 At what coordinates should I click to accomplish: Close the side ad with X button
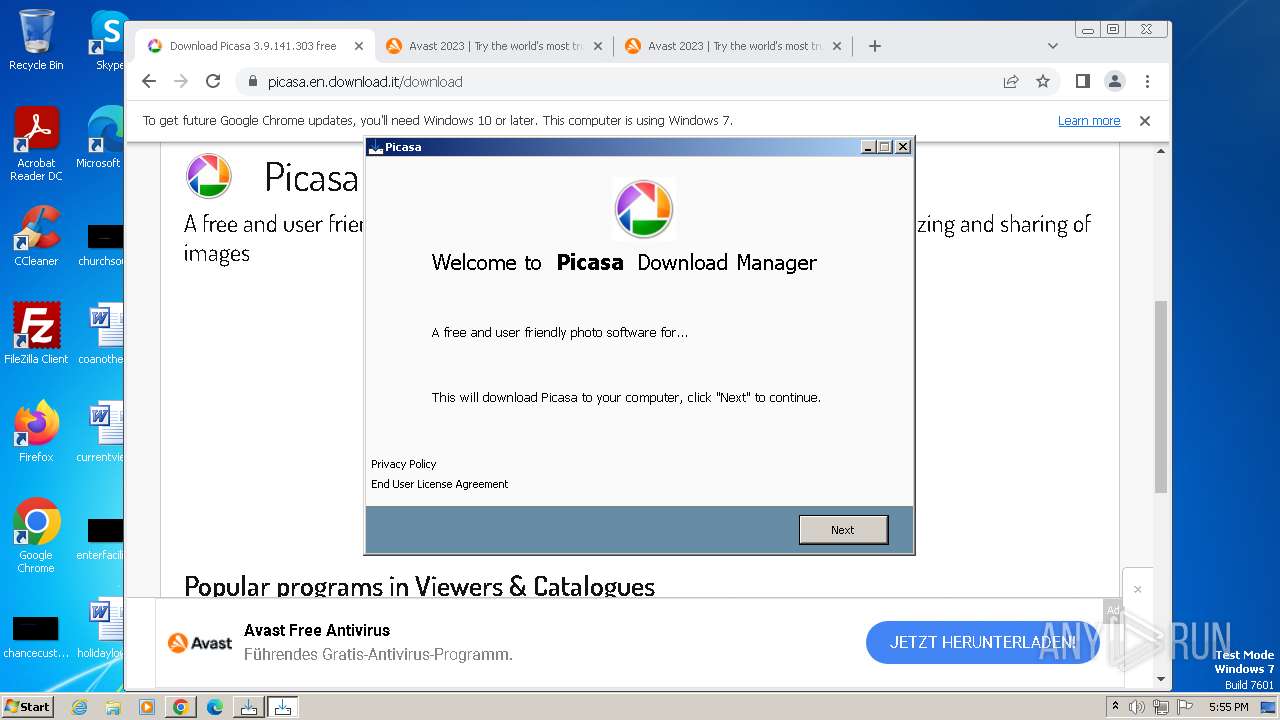coord(1137,589)
